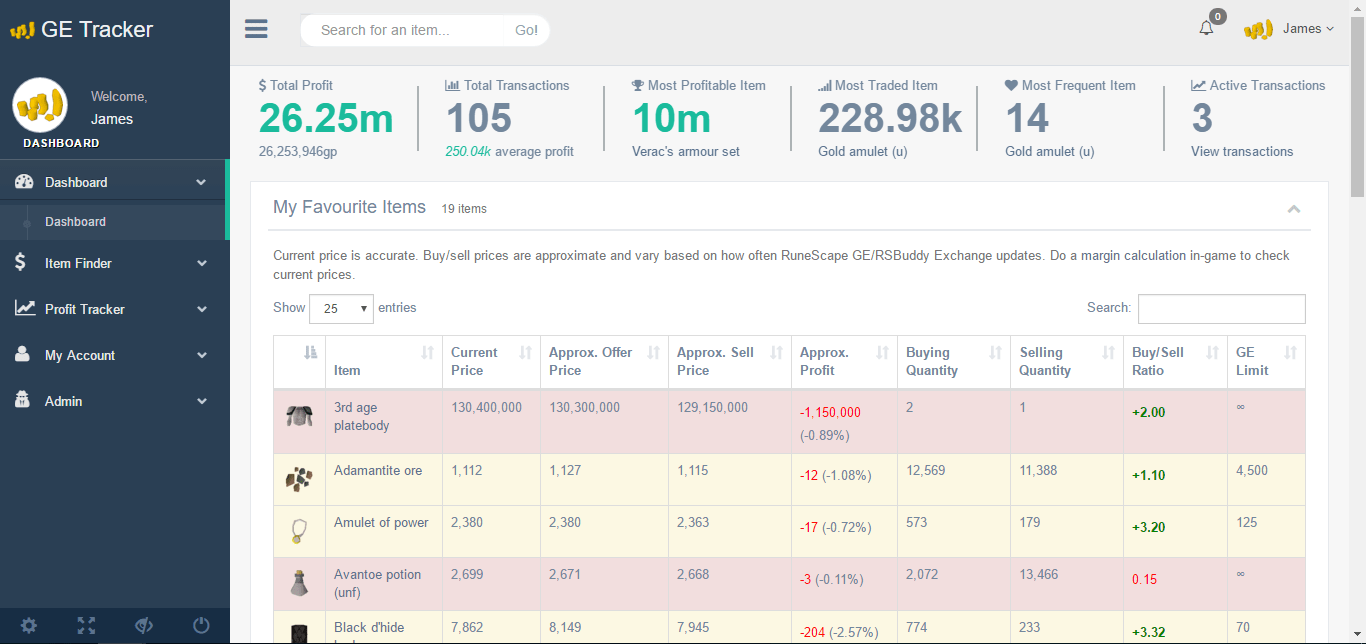Image resolution: width=1366 pixels, height=644 pixels.
Task: Click the GE Tracker coins logo
Action: 22,30
